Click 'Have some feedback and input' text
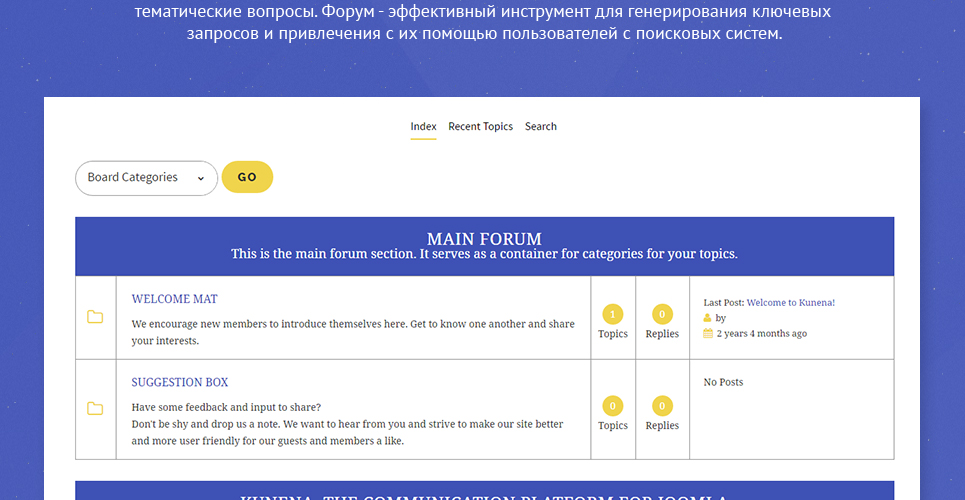This screenshot has width=965, height=500. point(226,408)
